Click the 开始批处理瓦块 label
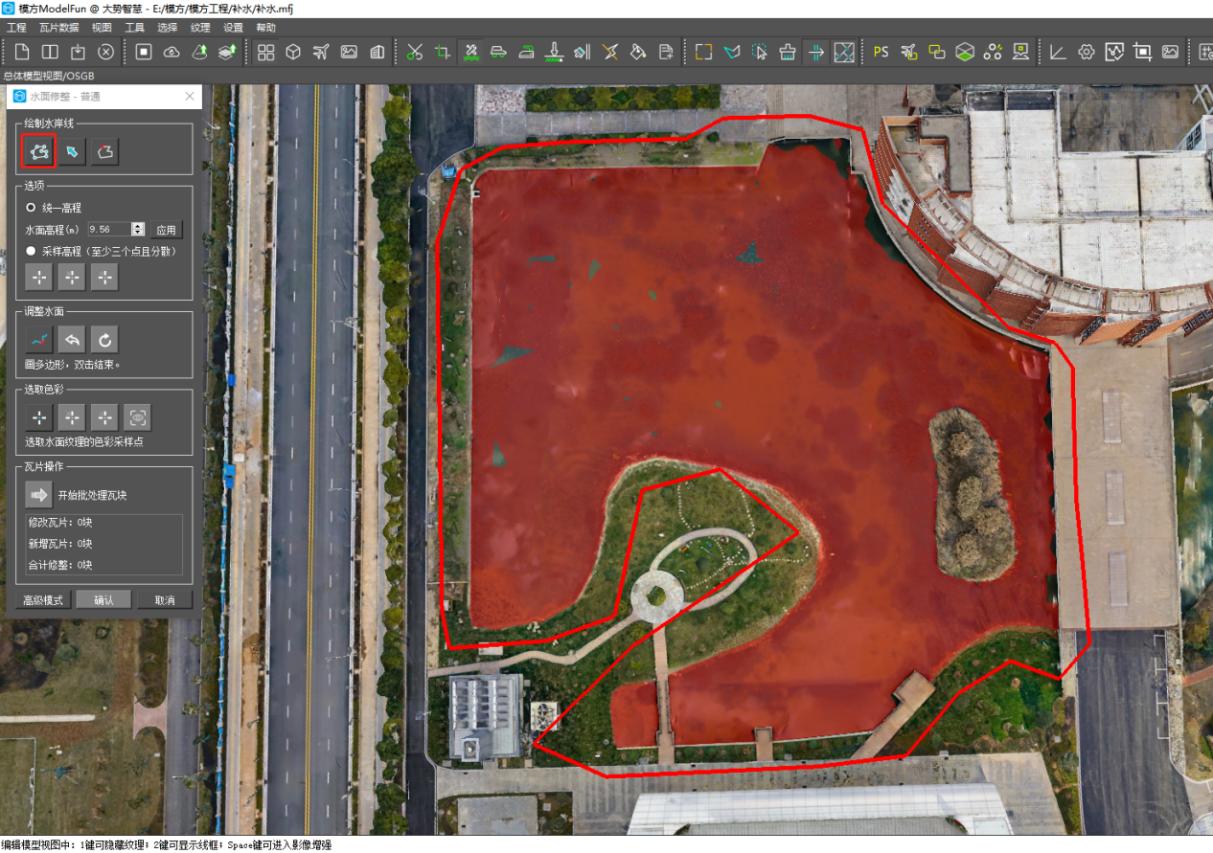This screenshot has height=853, width=1213. tap(93, 494)
